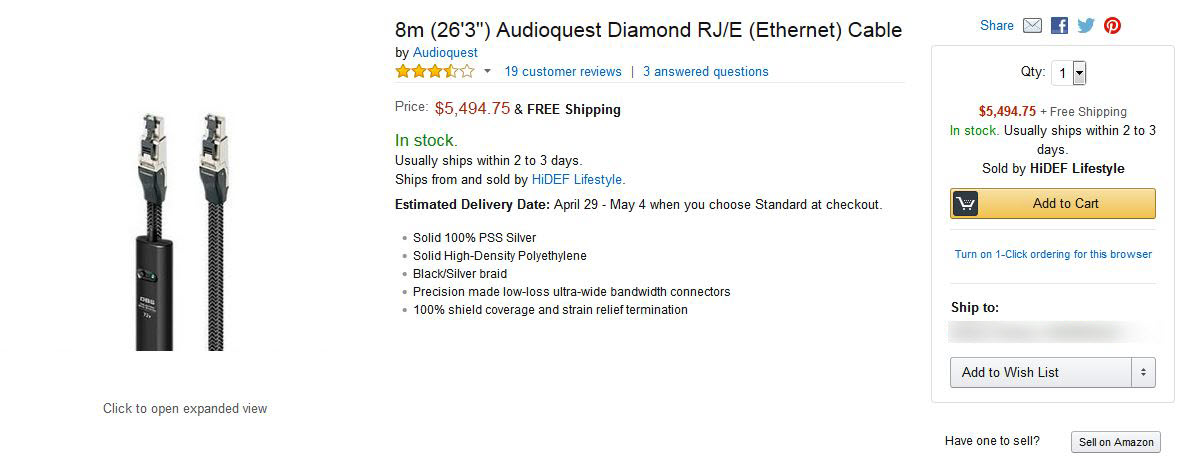
Task: Expand the star rating breakdown arrow
Action: (488, 71)
